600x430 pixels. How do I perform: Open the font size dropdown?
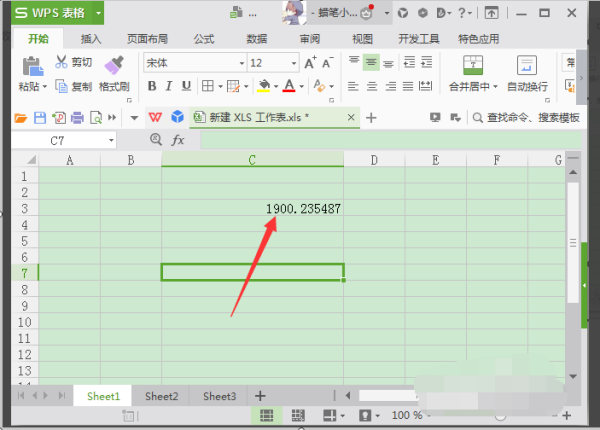pyautogui.click(x=293, y=64)
